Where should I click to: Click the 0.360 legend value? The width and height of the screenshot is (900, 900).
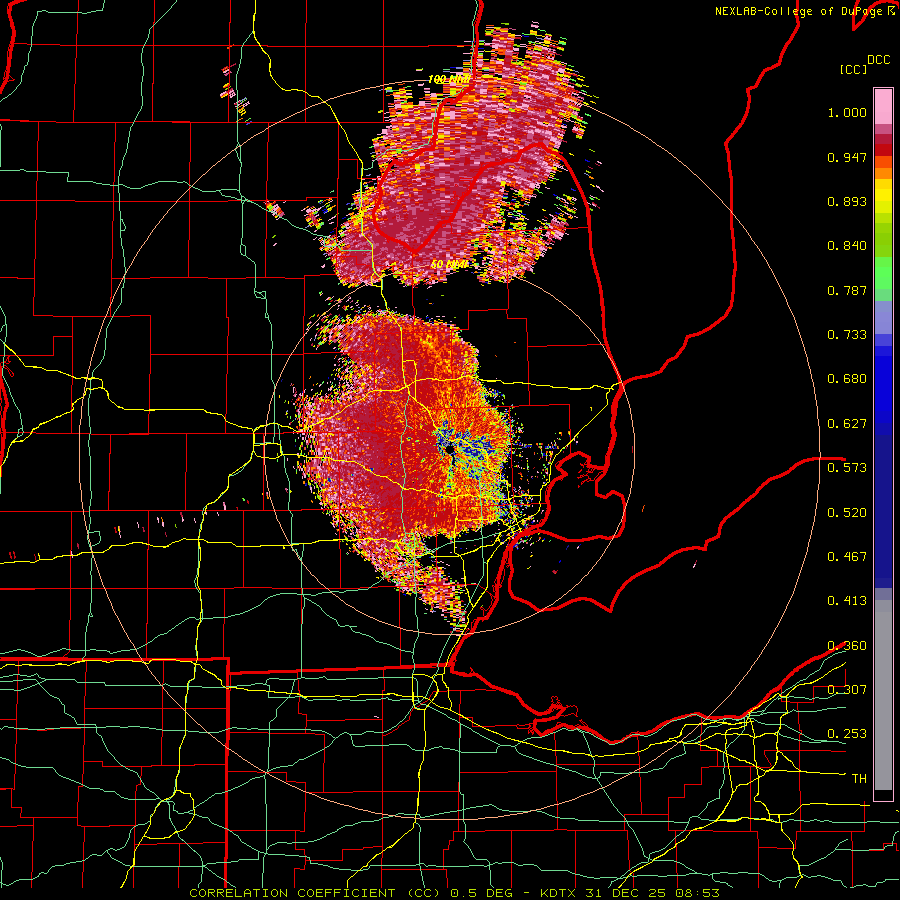coord(847,646)
